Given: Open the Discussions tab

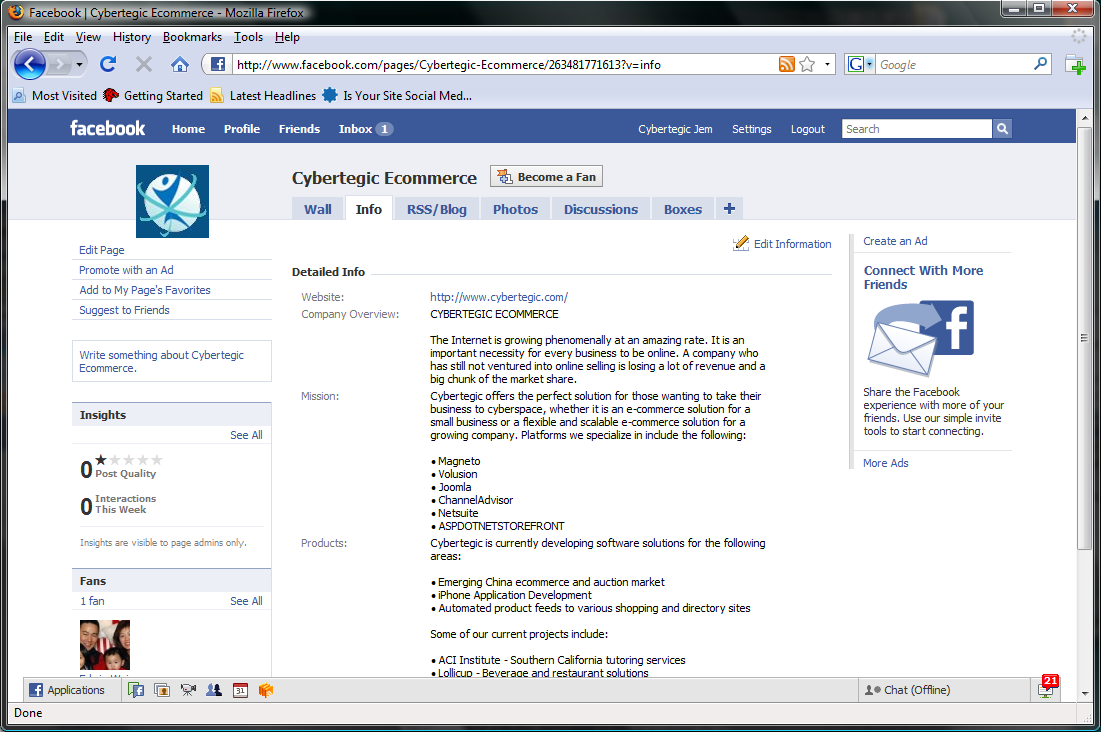Looking at the screenshot, I should pyautogui.click(x=601, y=209).
